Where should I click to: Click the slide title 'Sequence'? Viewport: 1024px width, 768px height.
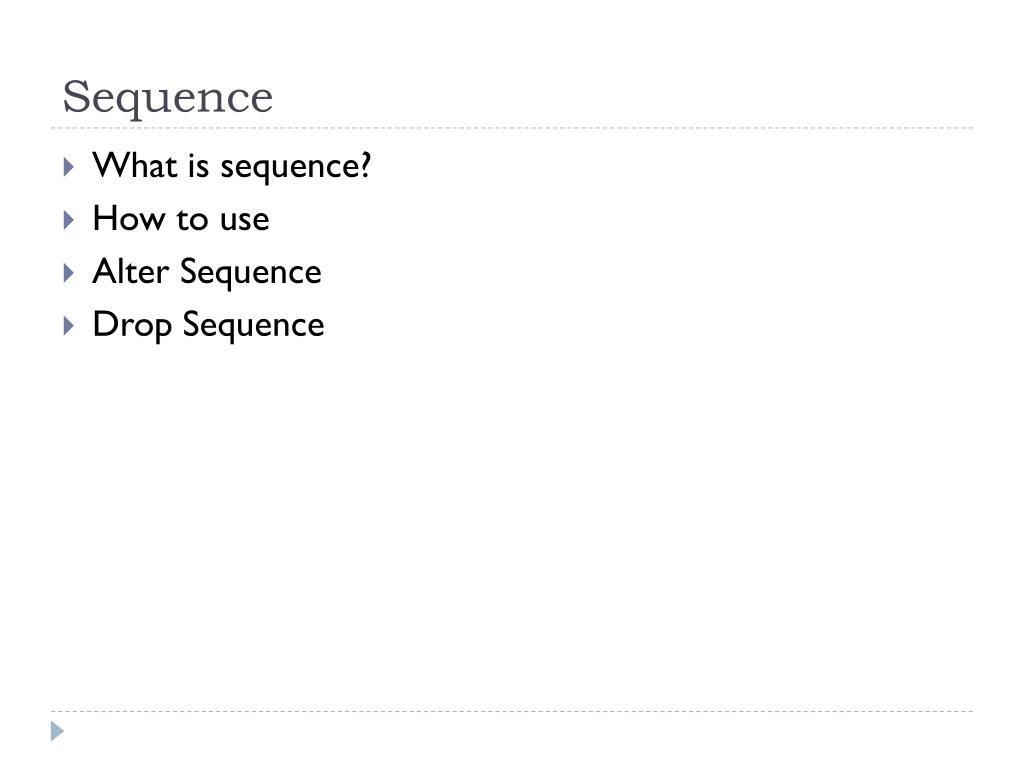(168, 97)
